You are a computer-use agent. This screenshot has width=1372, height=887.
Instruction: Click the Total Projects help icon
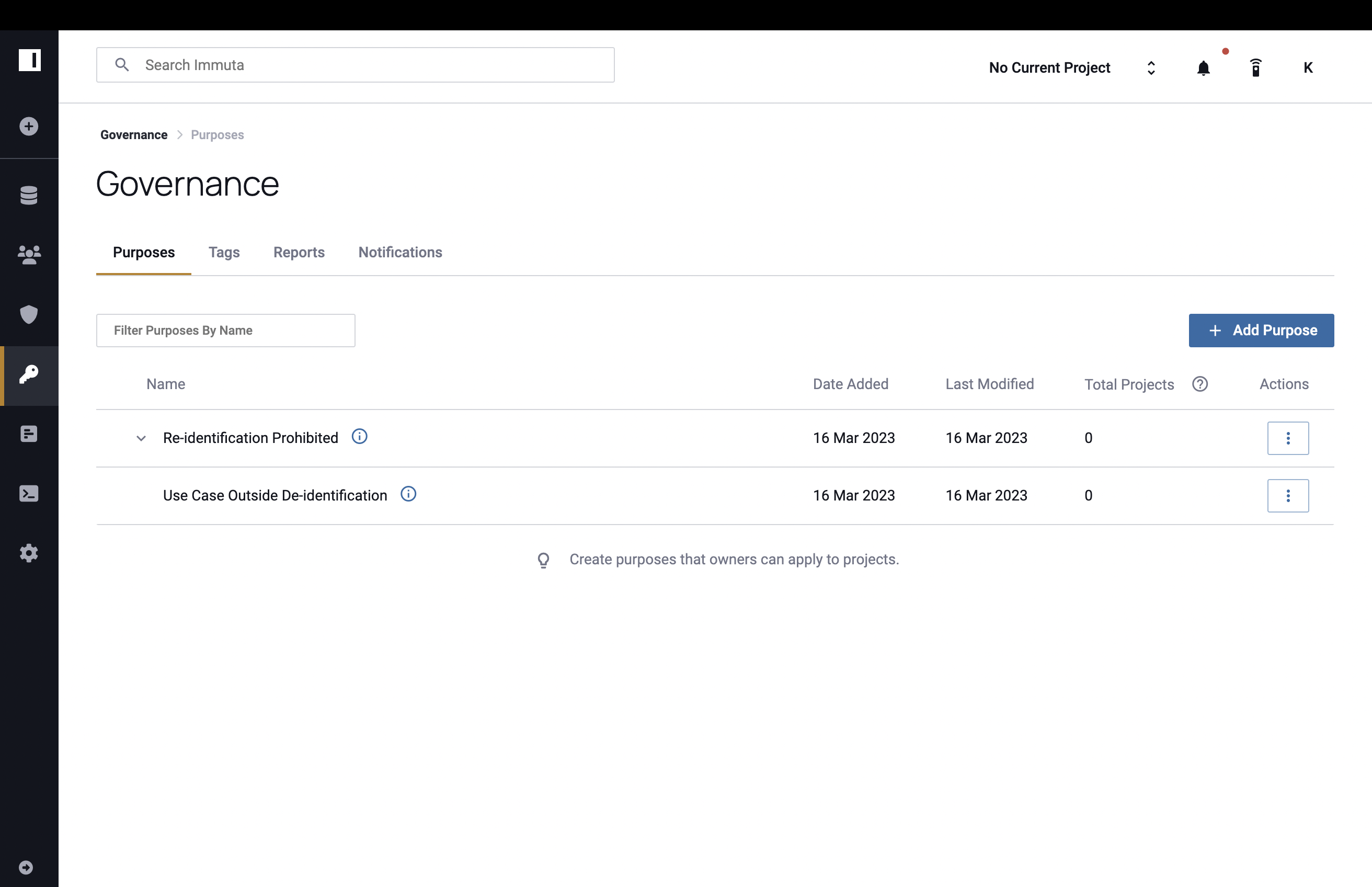click(1200, 383)
